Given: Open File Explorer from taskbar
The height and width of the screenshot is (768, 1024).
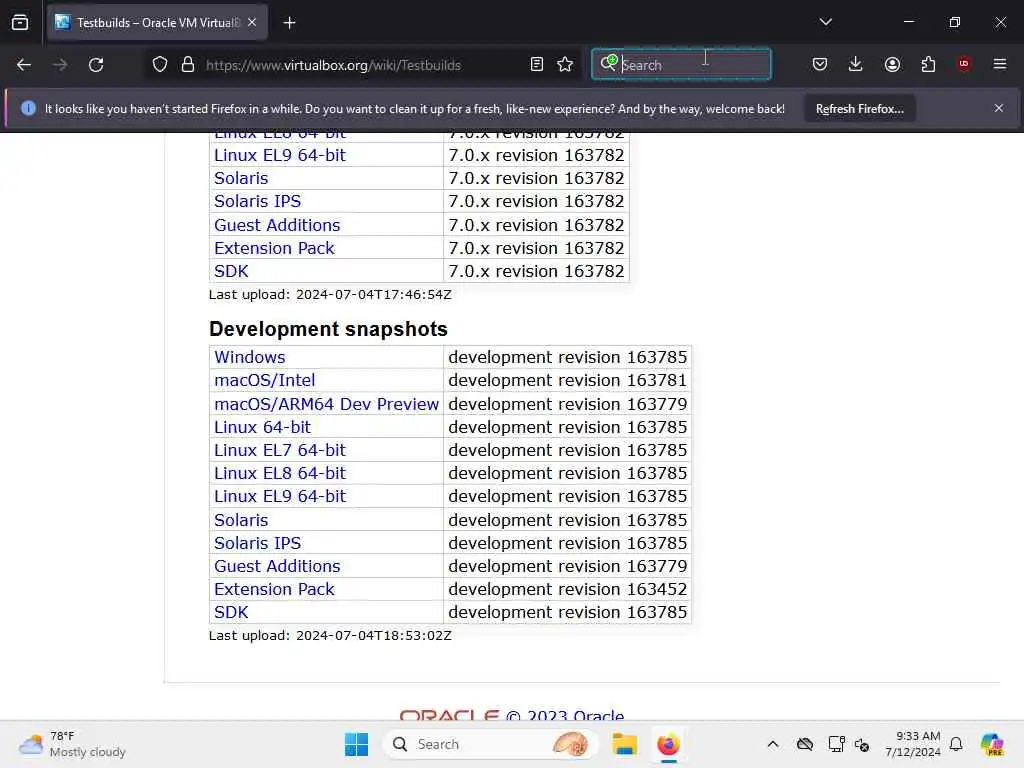Looking at the screenshot, I should point(624,744).
